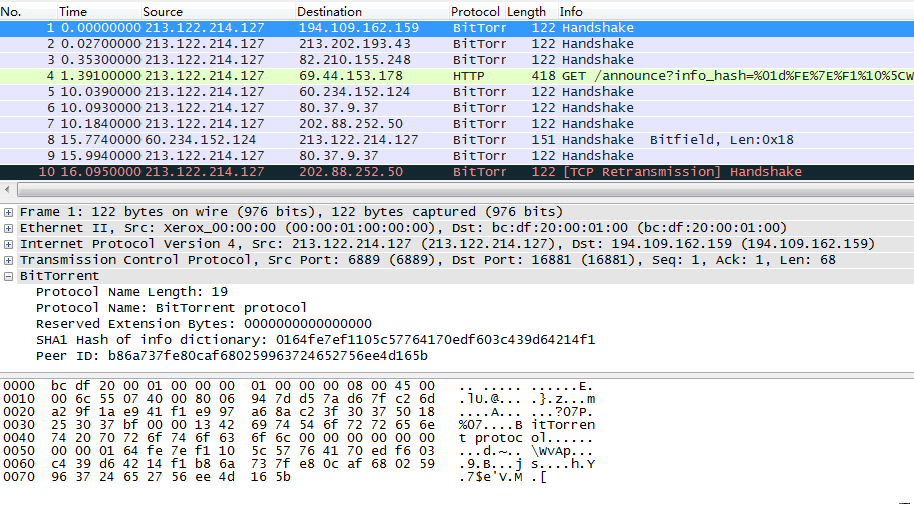This screenshot has width=914, height=508.
Task: Select the Protocol Name Length: 19 field
Action: pos(132,292)
